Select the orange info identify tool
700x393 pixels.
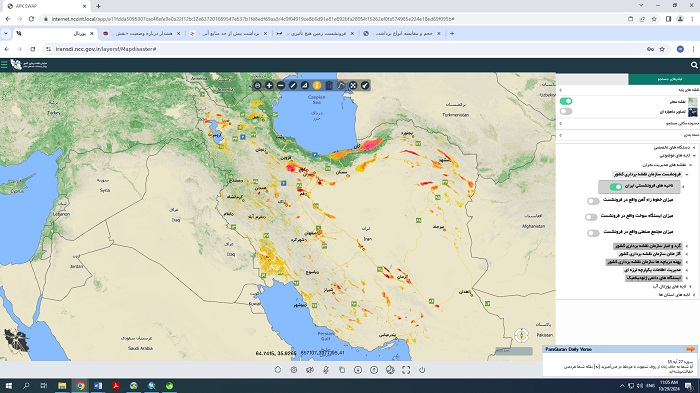(x=317, y=85)
